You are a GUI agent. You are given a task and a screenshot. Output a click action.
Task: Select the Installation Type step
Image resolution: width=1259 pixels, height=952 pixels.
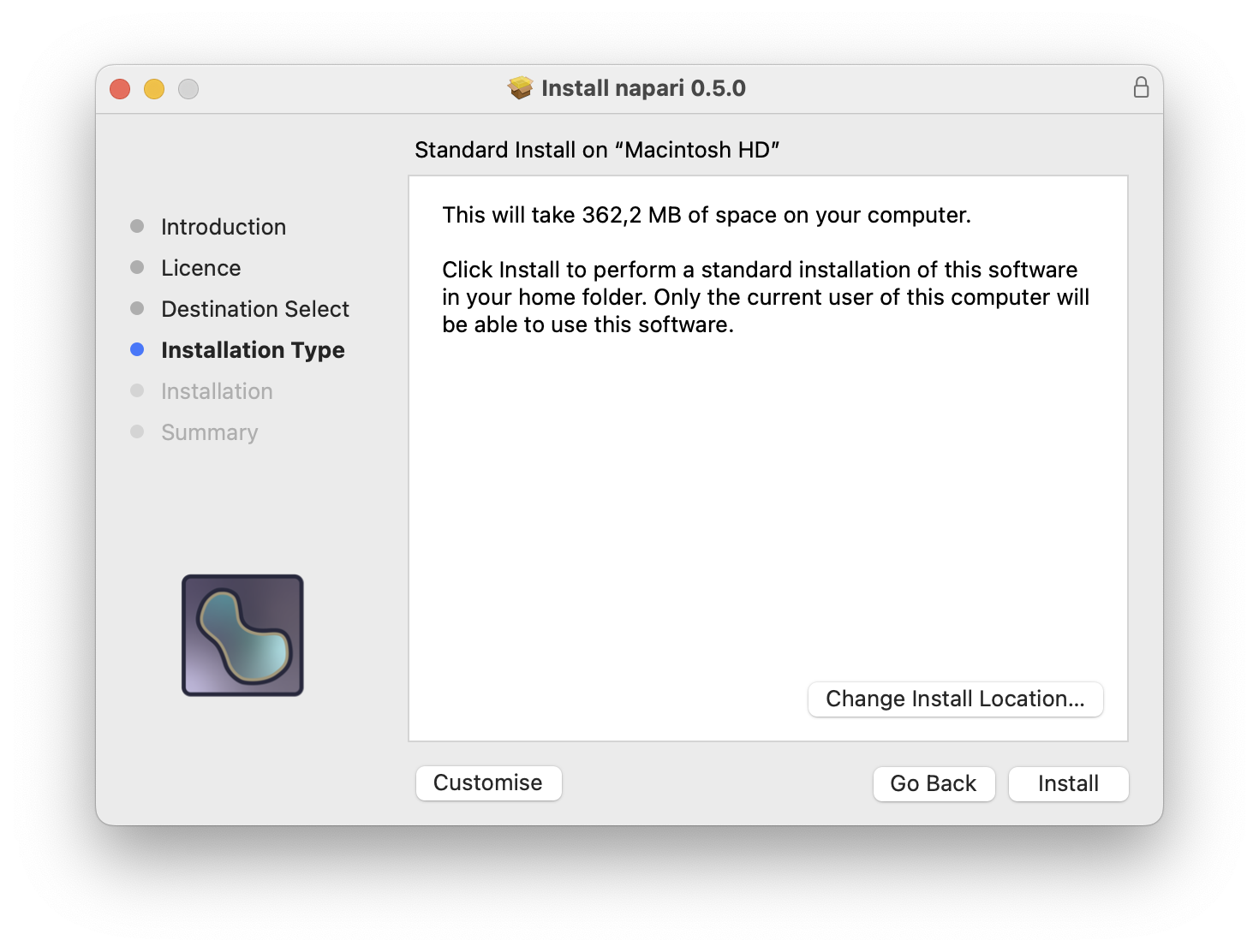click(x=253, y=349)
